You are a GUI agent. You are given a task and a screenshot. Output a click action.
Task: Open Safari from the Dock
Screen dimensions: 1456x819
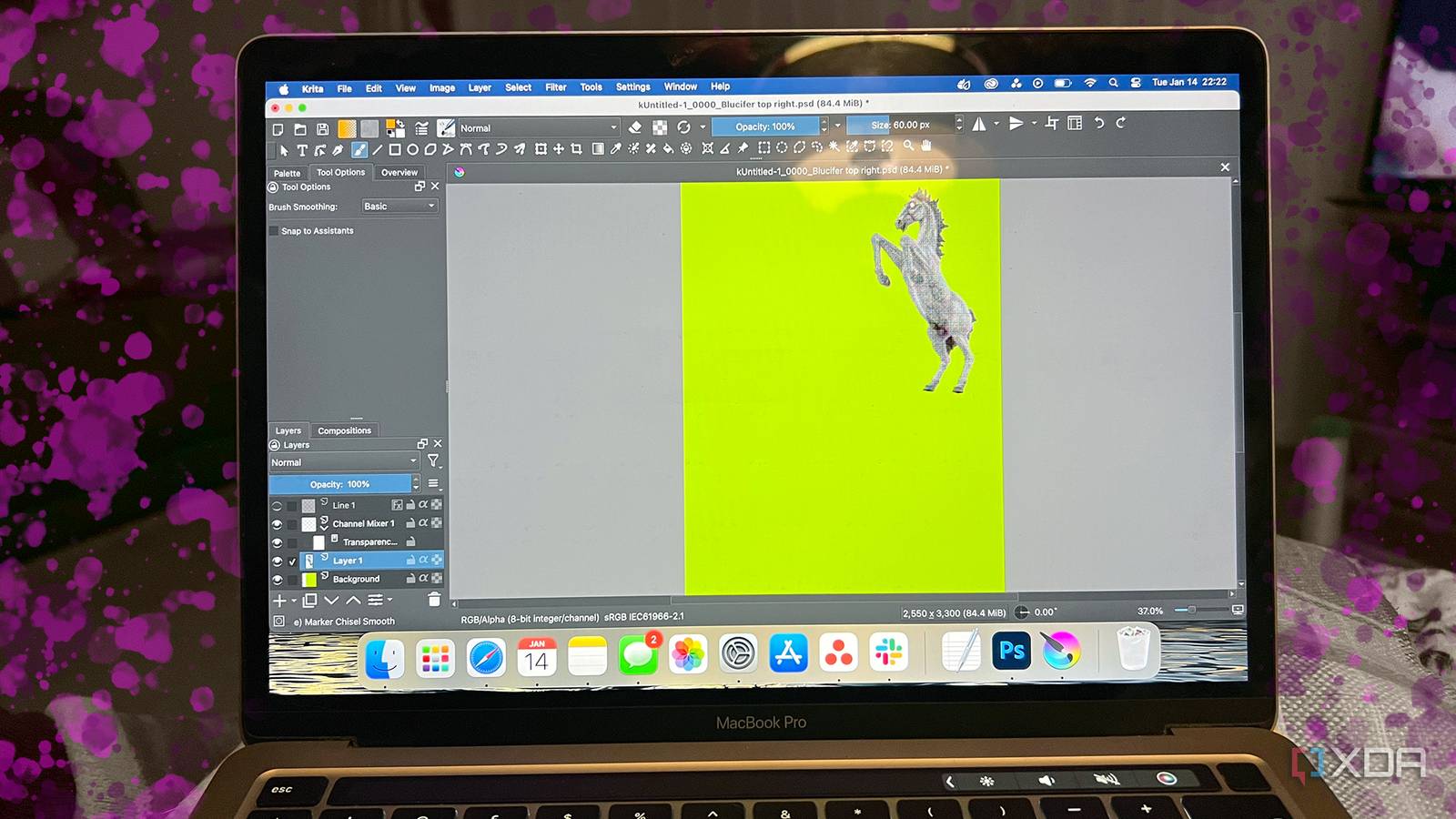point(486,656)
